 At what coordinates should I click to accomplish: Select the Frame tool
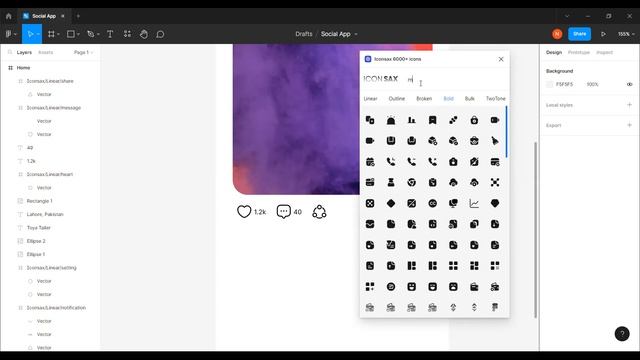click(51, 34)
